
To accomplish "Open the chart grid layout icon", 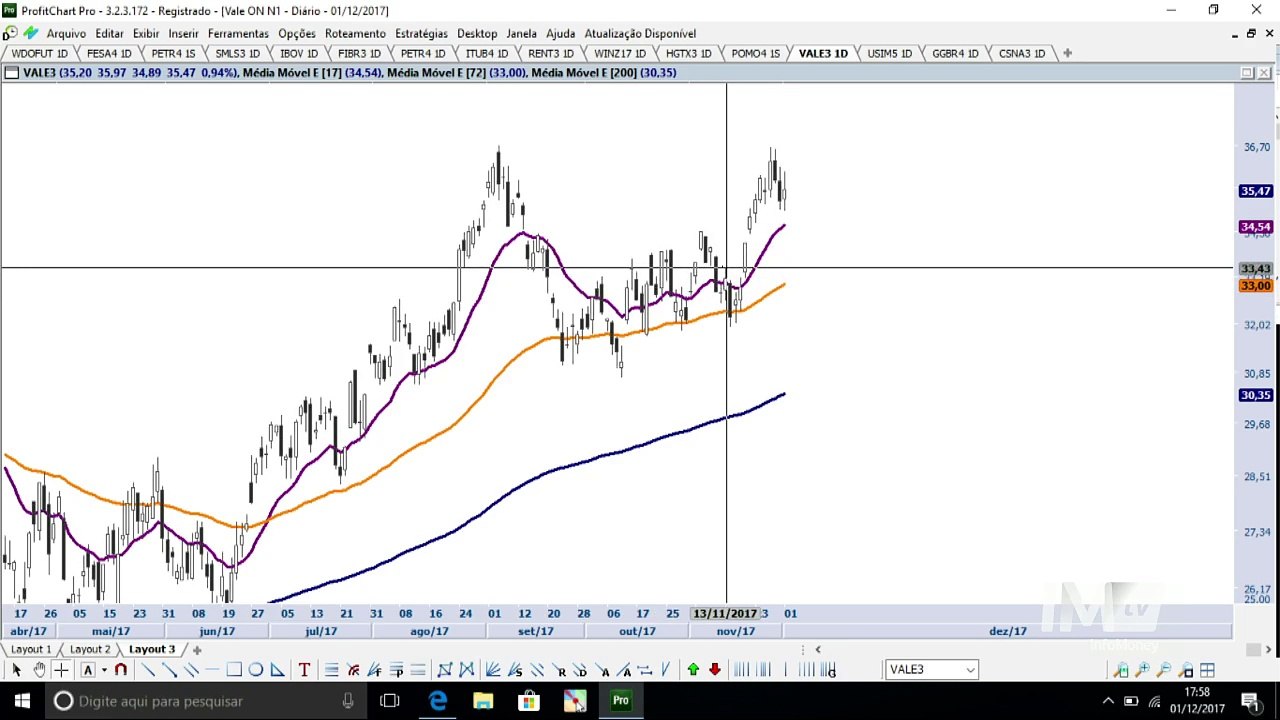I will [x=1207, y=670].
